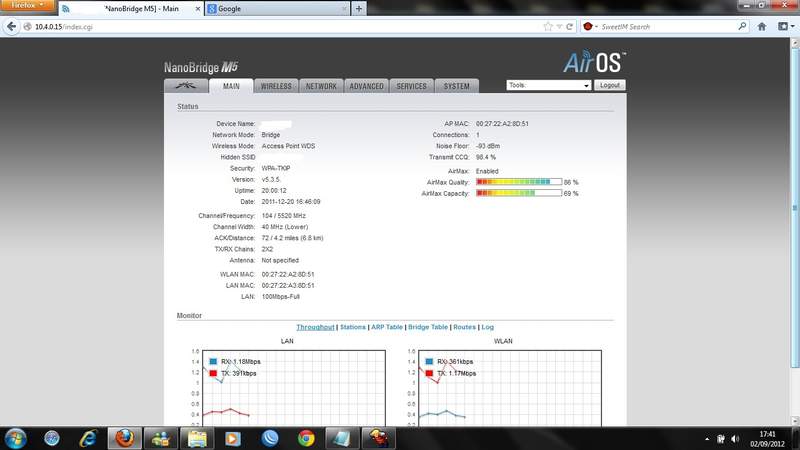This screenshot has width=800, height=450.
Task: Open the Bridge Table link
Action: 428,327
